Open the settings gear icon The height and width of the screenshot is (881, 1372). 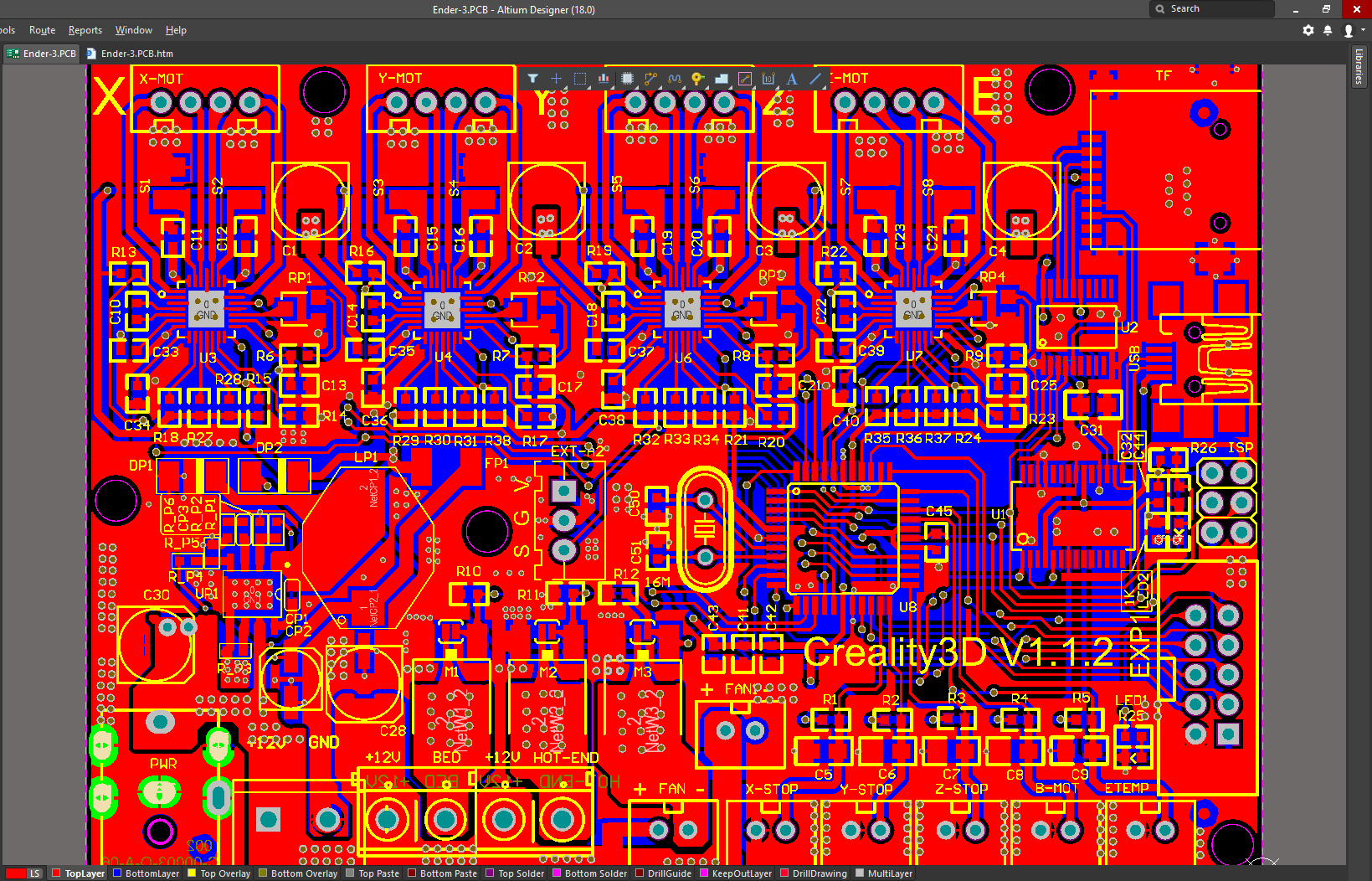pyautogui.click(x=1308, y=30)
